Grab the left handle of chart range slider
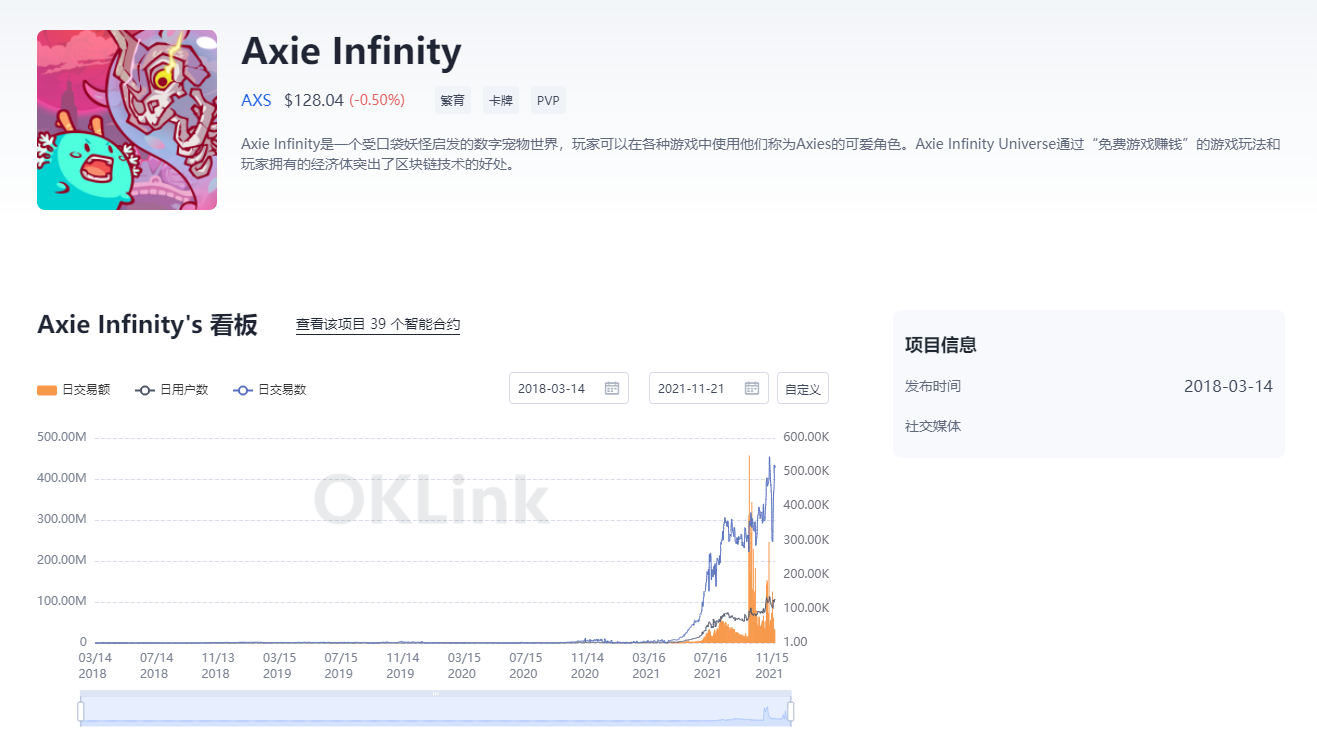Image resolution: width=1317 pixels, height=745 pixels. click(81, 711)
